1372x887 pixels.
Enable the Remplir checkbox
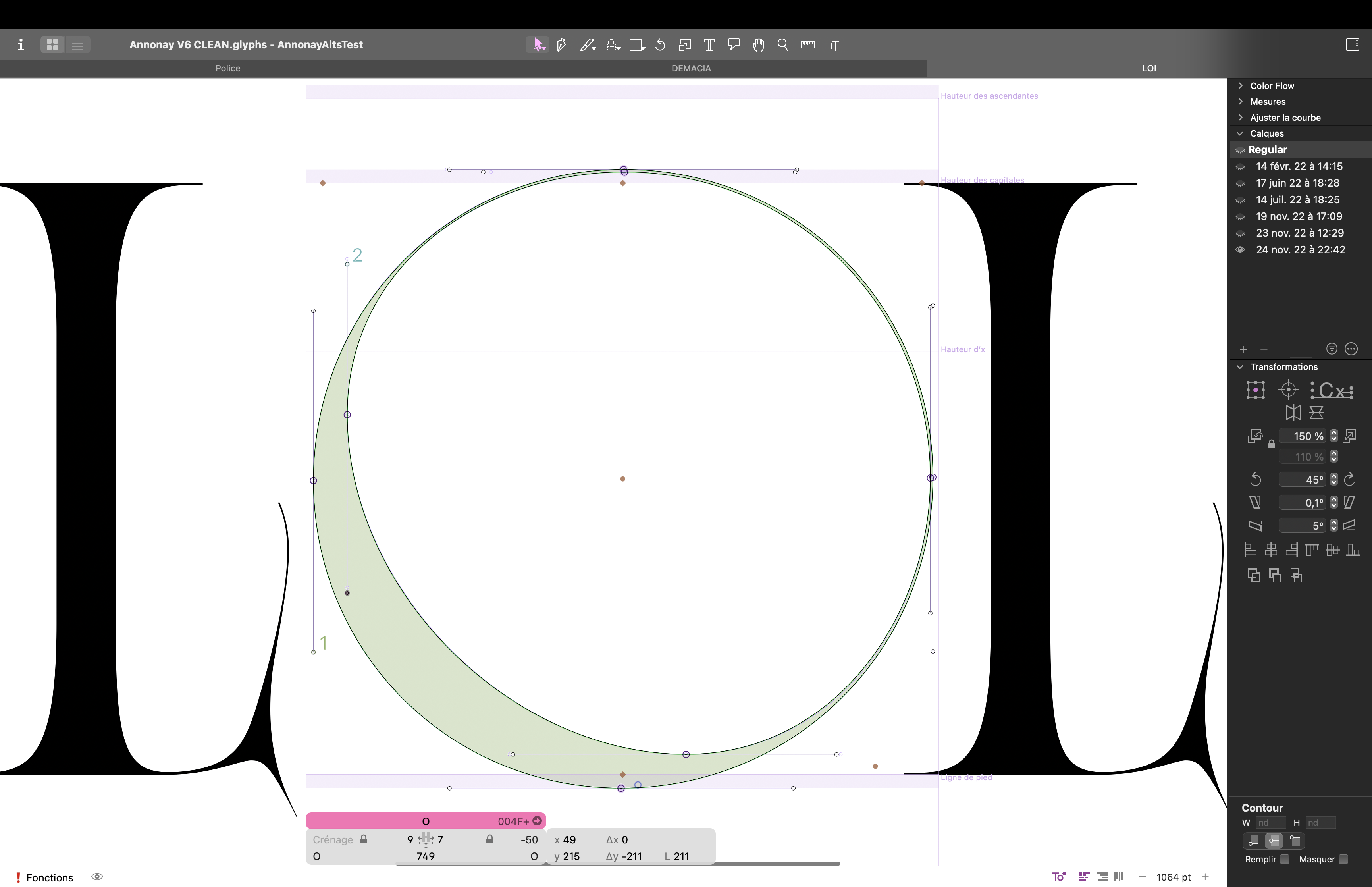[x=1285, y=859]
